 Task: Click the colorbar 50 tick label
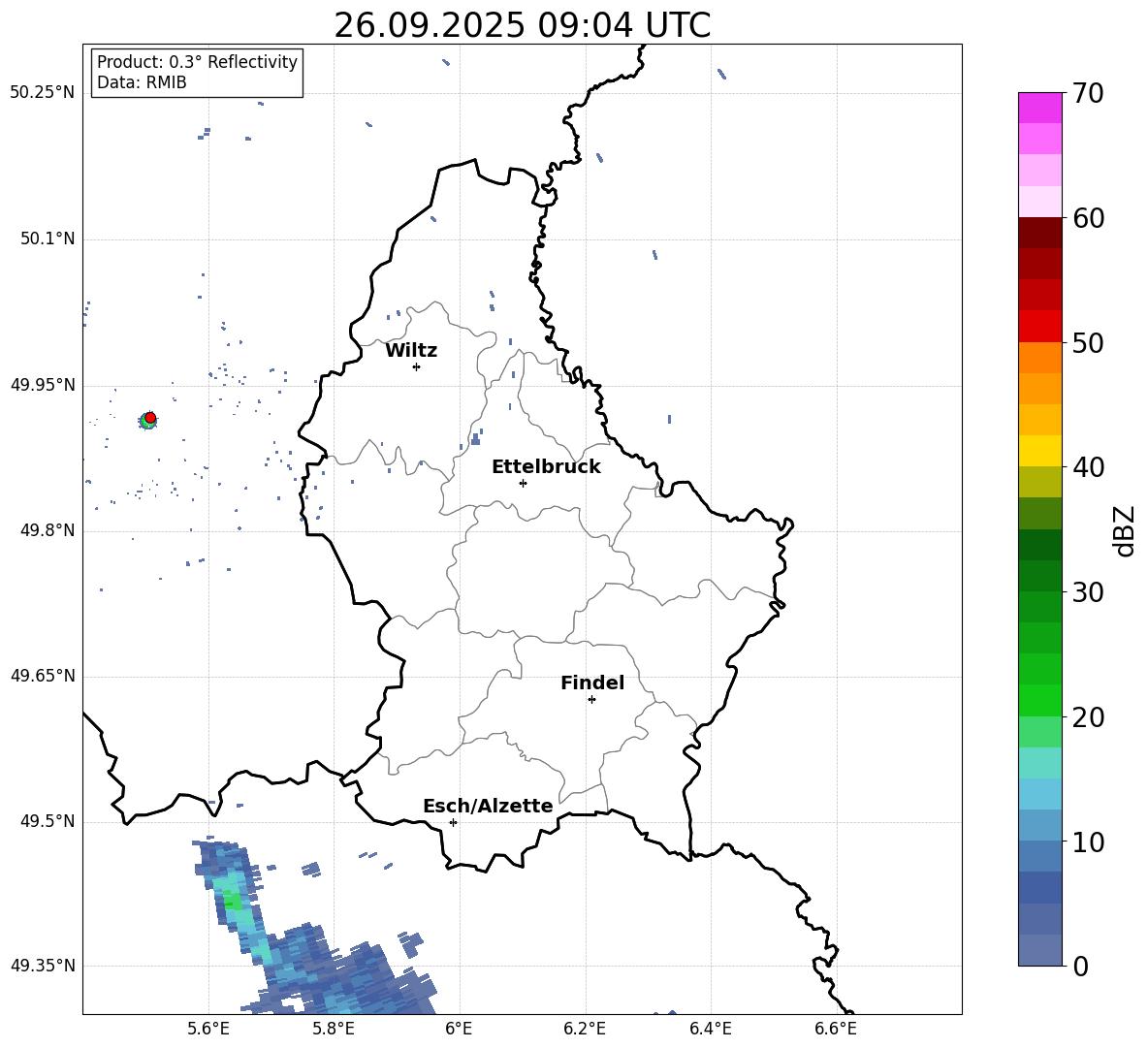[x=1089, y=342]
